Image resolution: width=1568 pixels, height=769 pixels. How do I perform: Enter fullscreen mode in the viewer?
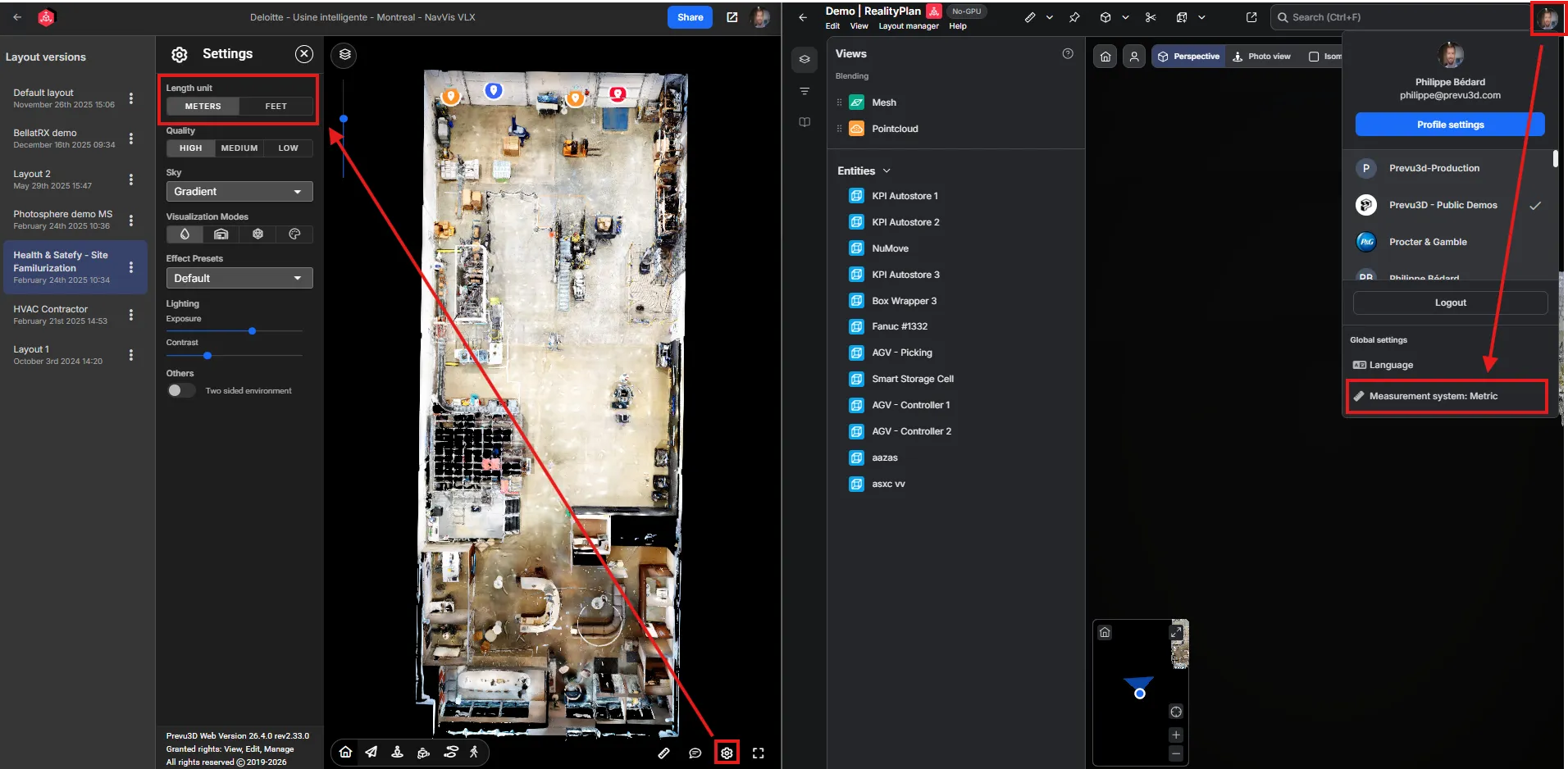pos(759,753)
